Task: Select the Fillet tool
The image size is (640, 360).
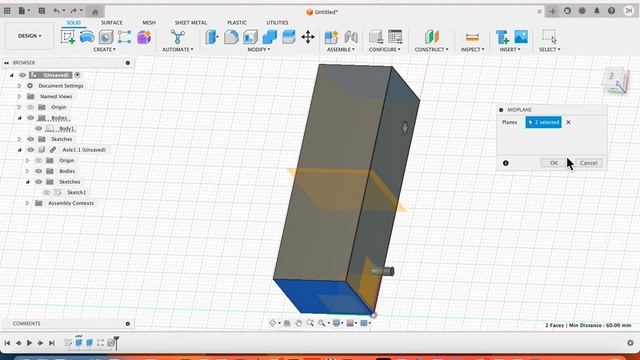Action: (231, 37)
